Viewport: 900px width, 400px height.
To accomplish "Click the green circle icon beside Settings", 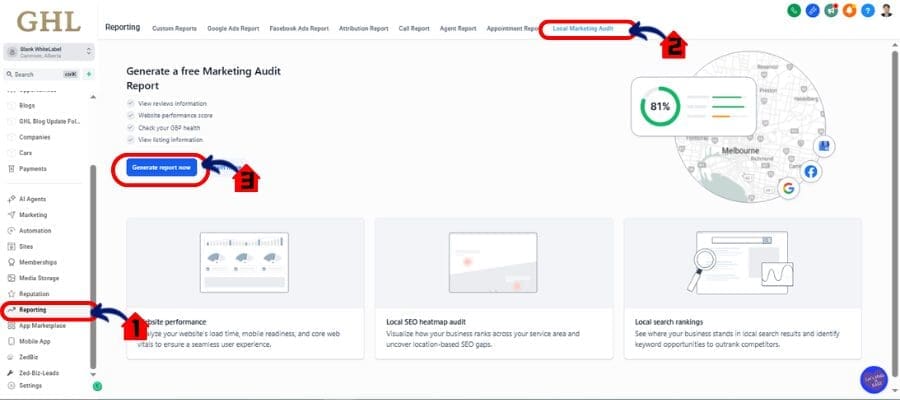I will [98, 386].
